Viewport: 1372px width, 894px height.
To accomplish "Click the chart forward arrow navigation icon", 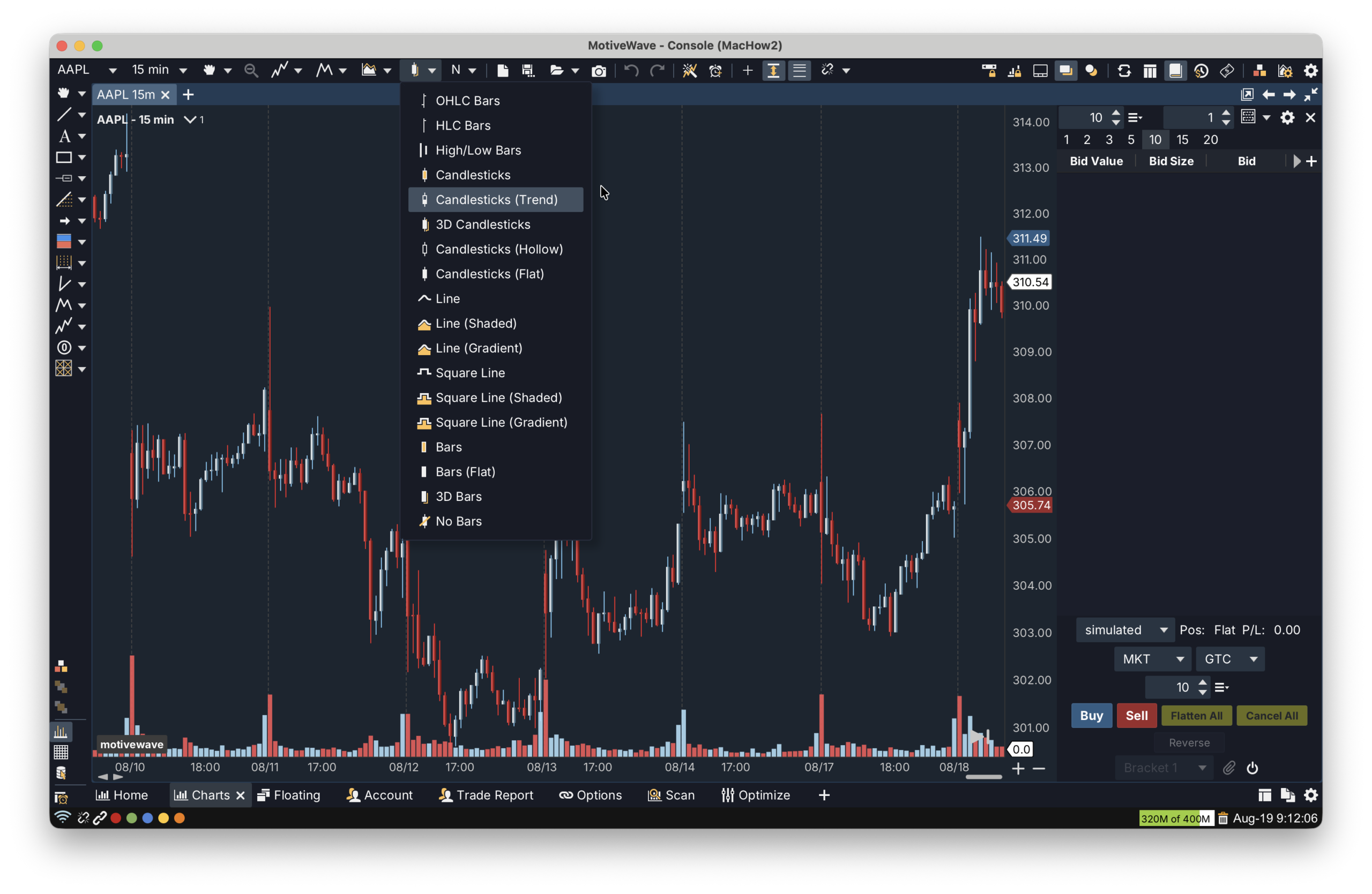I will click(x=1289, y=94).
